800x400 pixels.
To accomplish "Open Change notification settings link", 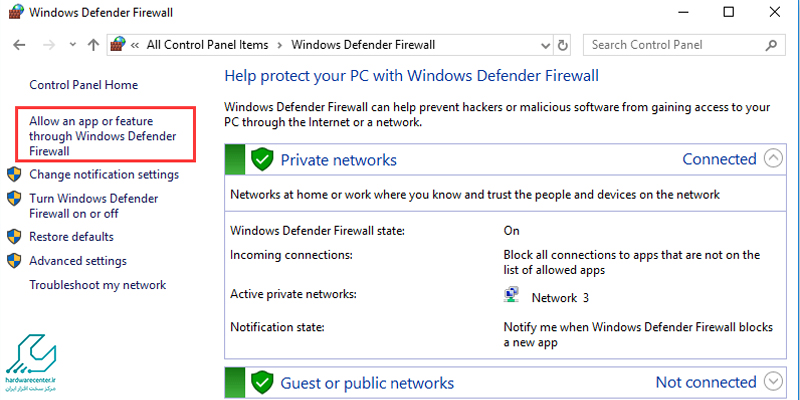I will click(104, 174).
